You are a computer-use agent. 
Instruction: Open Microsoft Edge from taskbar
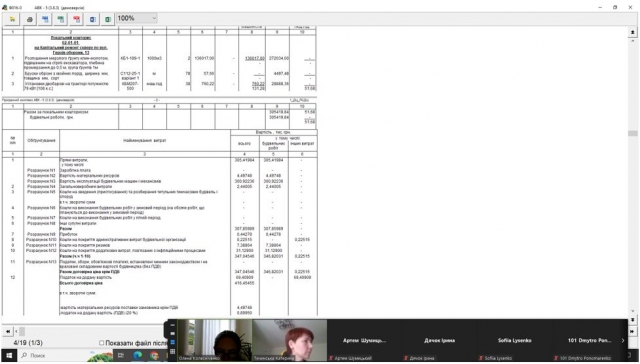138,355
